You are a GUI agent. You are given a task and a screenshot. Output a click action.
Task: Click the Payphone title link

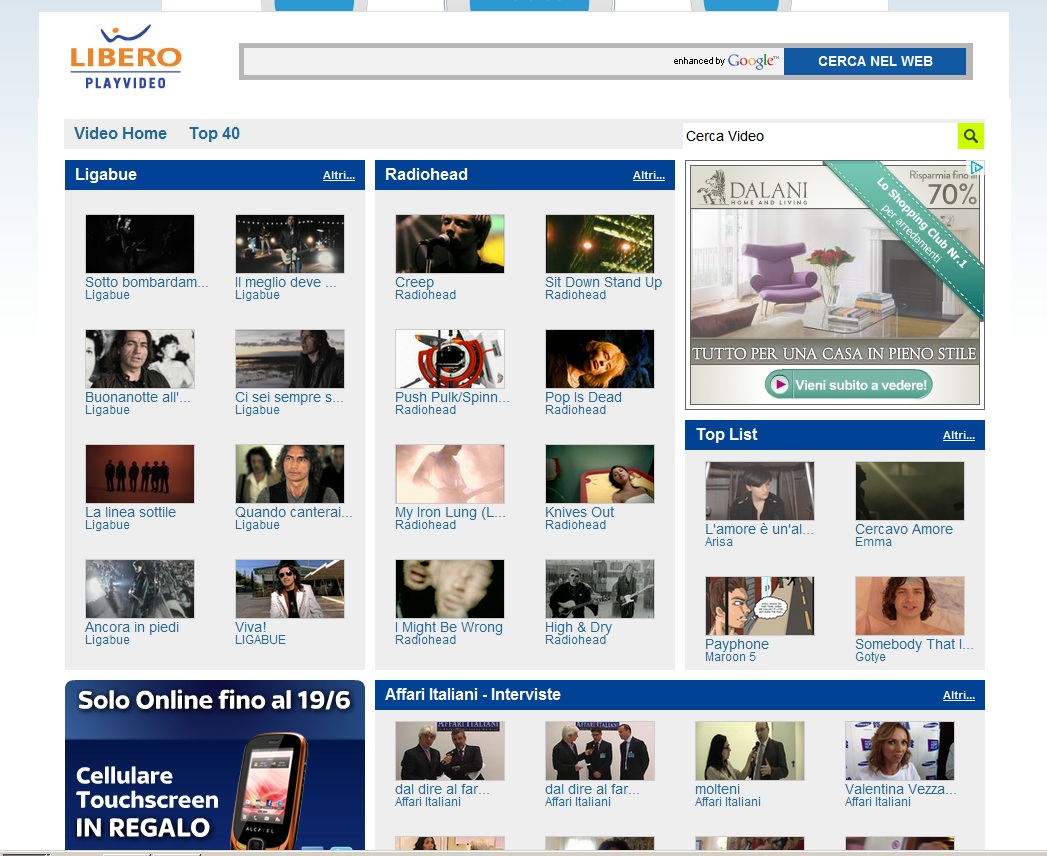tap(737, 644)
